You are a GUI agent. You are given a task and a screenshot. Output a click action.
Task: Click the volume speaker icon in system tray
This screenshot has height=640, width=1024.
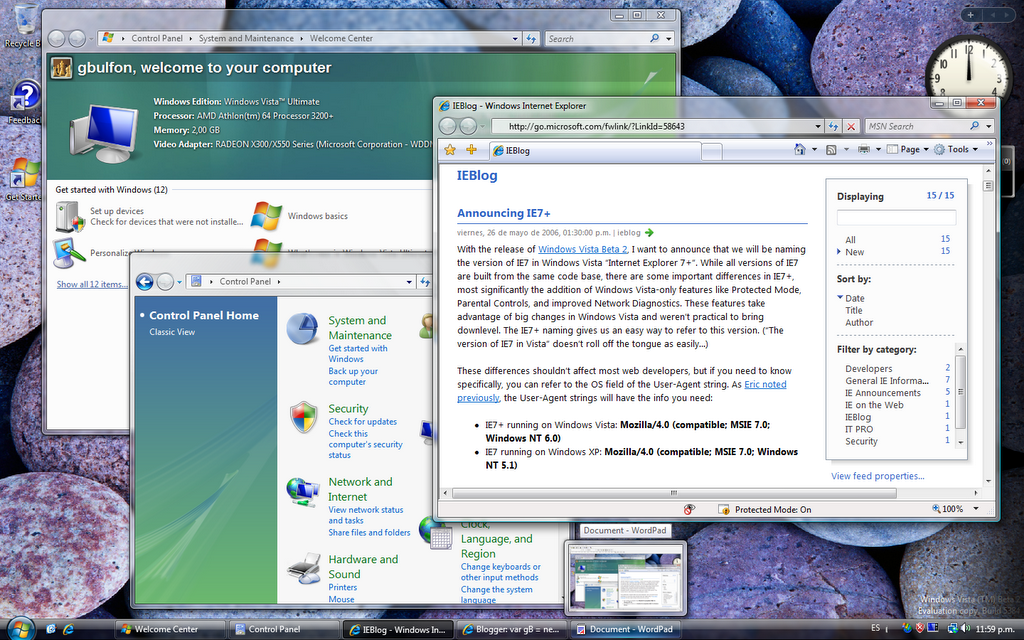tap(965, 629)
